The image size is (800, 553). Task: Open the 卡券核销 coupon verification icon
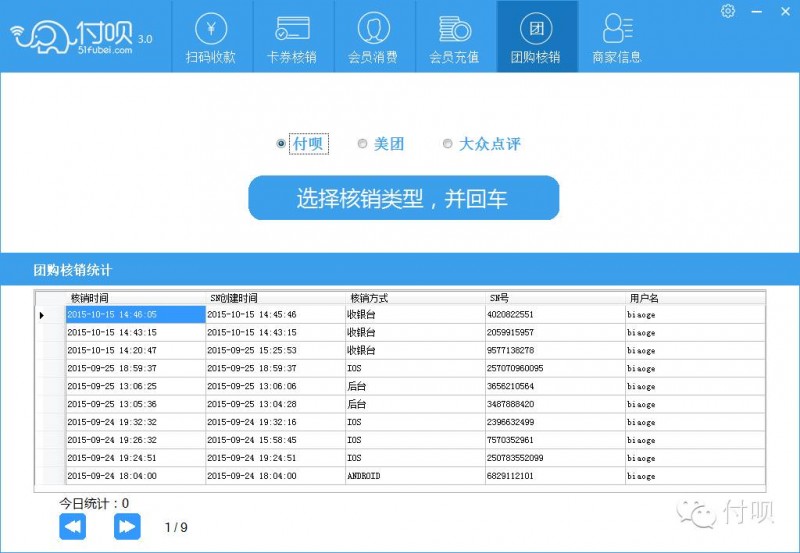pyautogui.click(x=291, y=37)
